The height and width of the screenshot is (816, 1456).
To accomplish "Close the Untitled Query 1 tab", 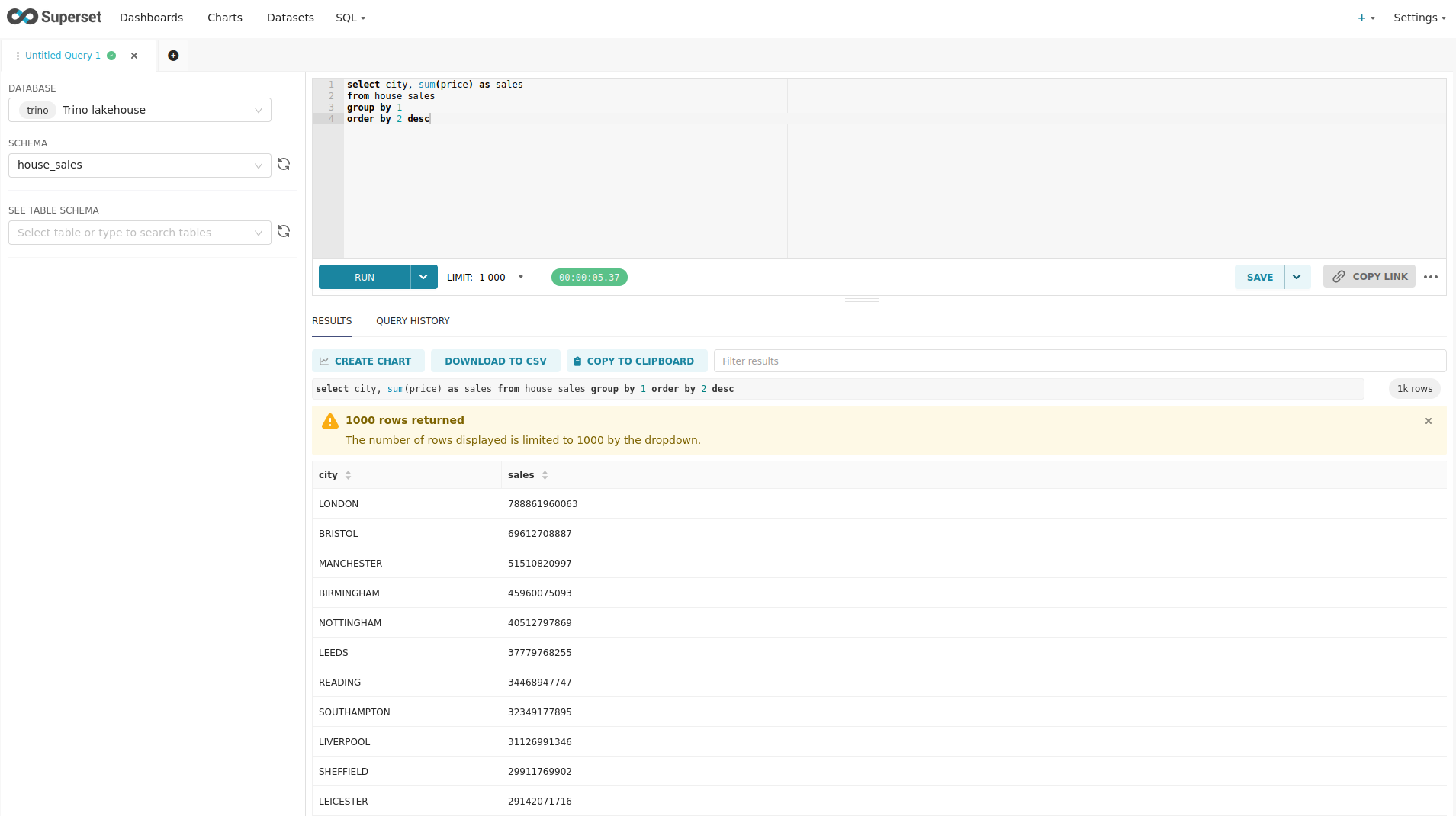I will click(134, 56).
